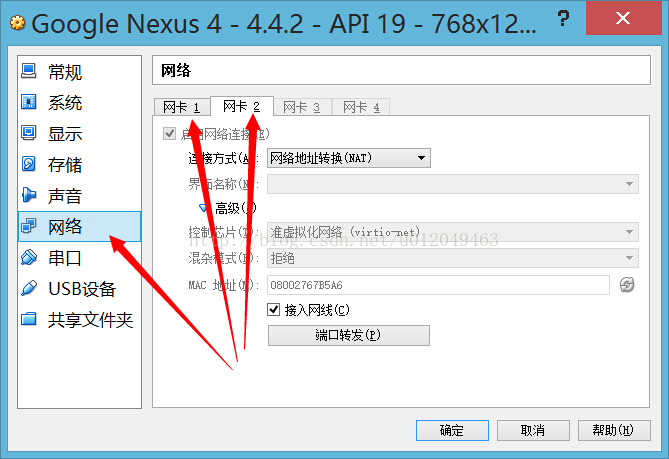This screenshot has width=669, height=459.
Task: Open the 串口 settings page
Action: [79, 258]
